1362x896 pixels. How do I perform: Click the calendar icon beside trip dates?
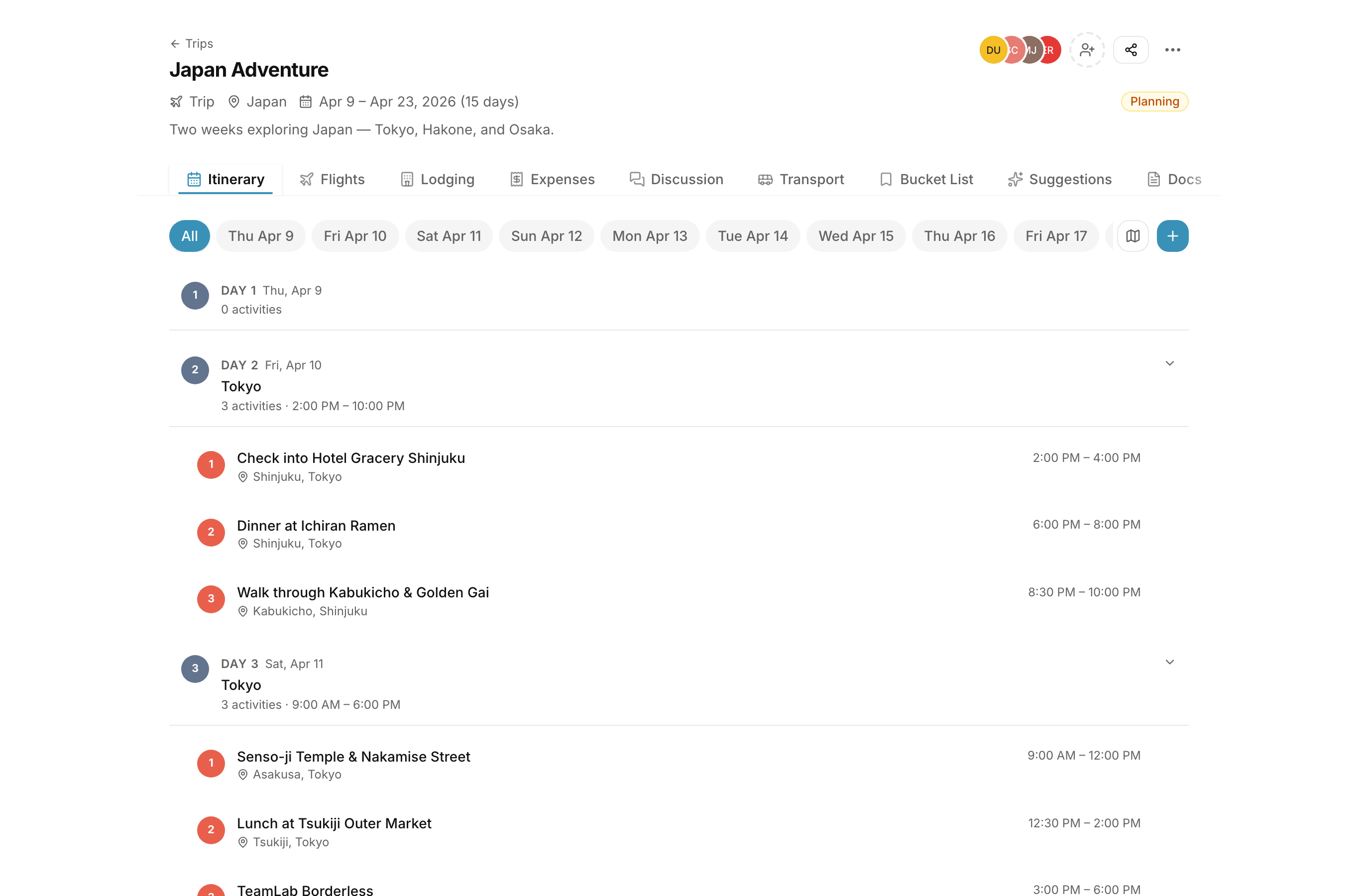pos(306,102)
